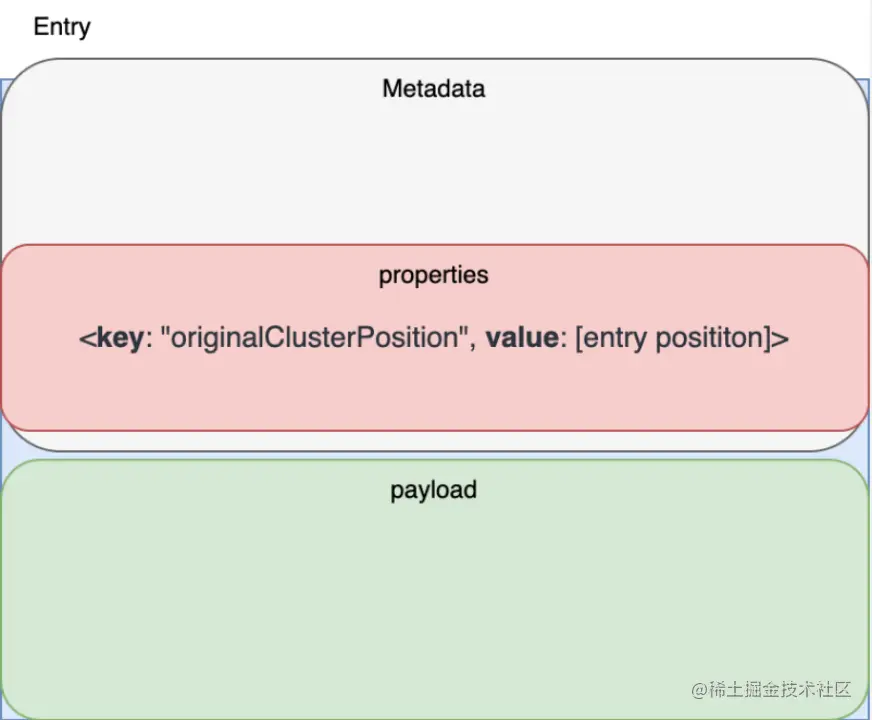
Task: Click the empty gray Metadata box area
Action: pos(433,170)
